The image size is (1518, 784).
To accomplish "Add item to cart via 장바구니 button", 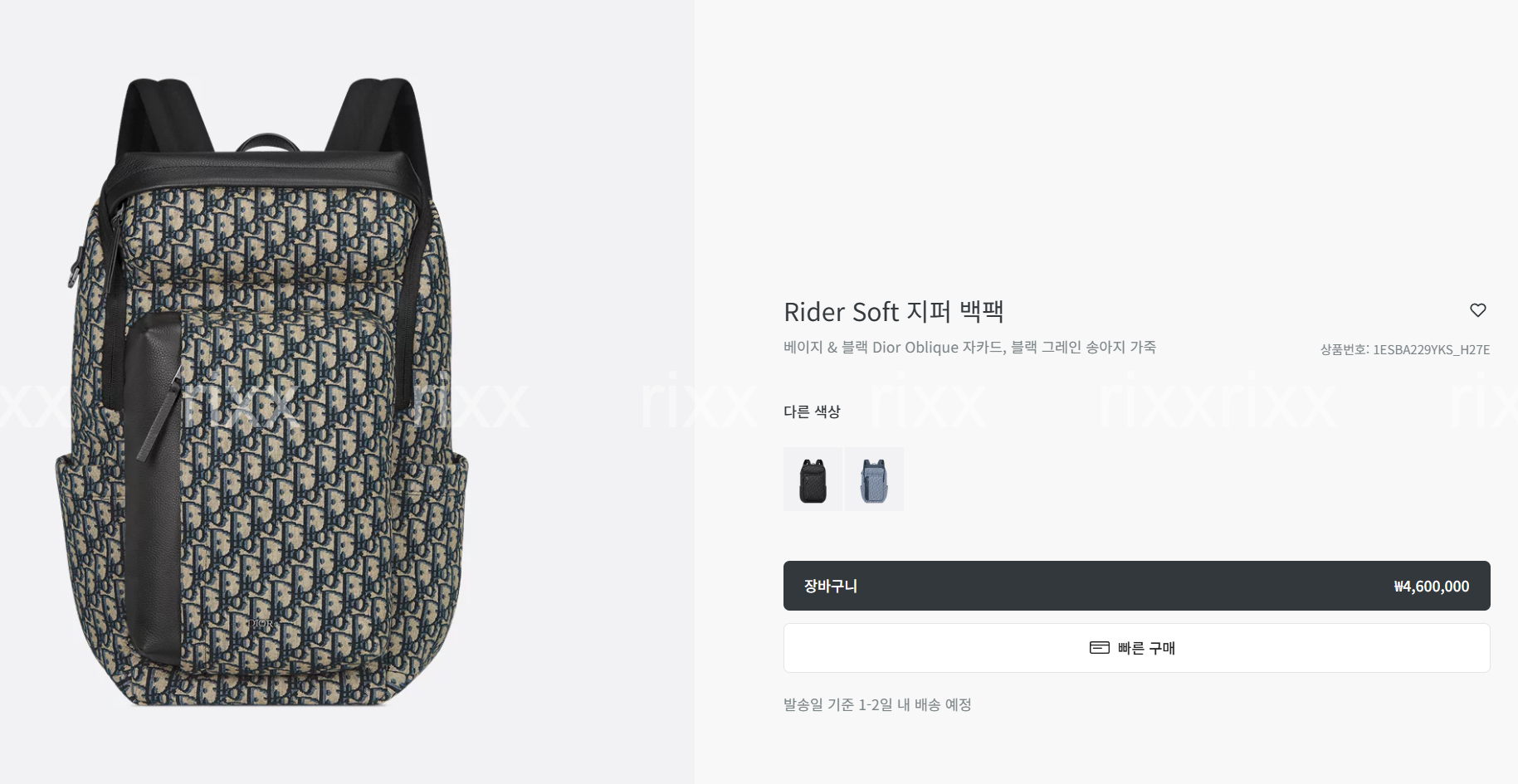I will 1136,586.
